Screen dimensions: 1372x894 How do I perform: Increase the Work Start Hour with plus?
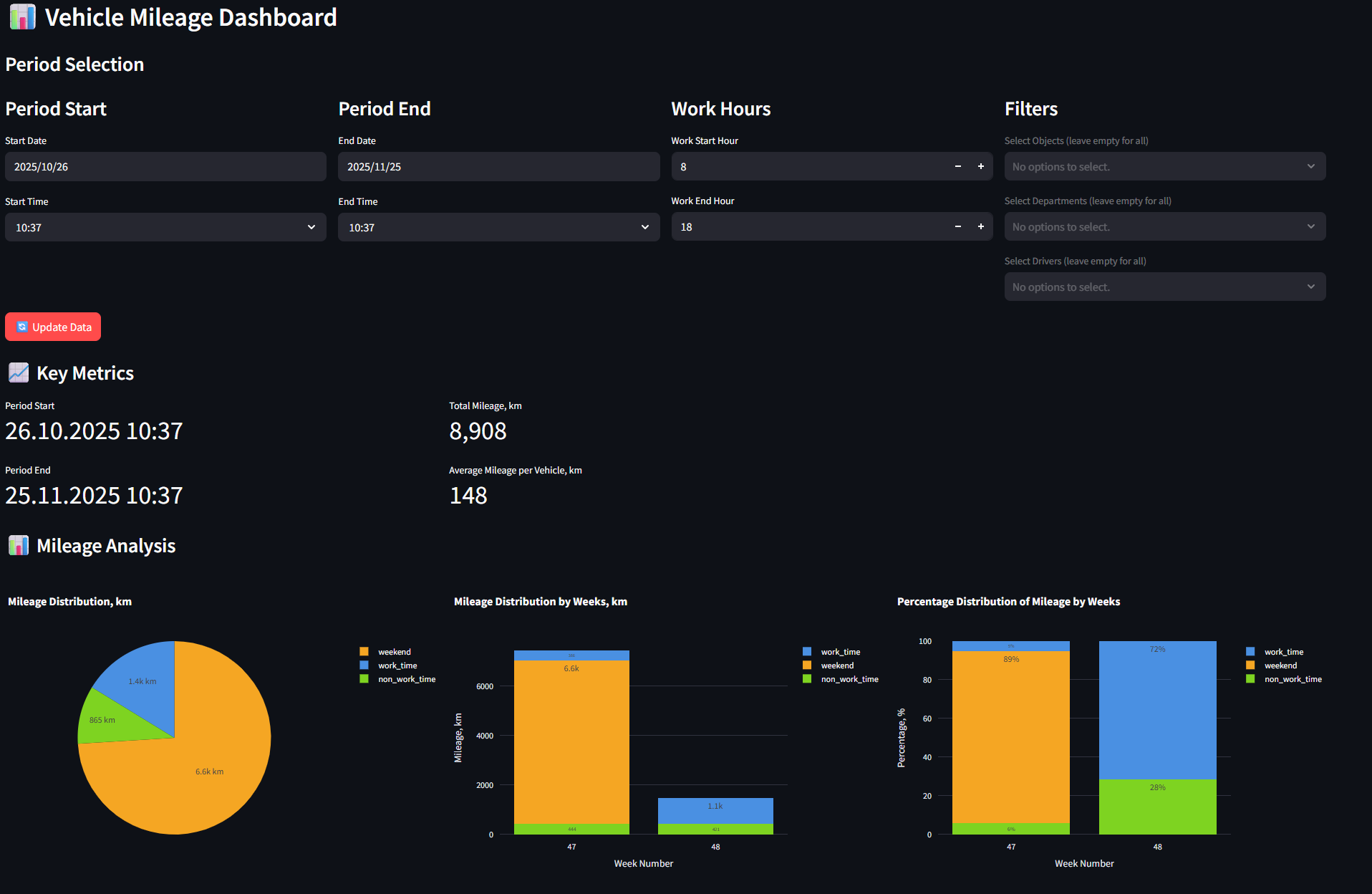pos(980,167)
